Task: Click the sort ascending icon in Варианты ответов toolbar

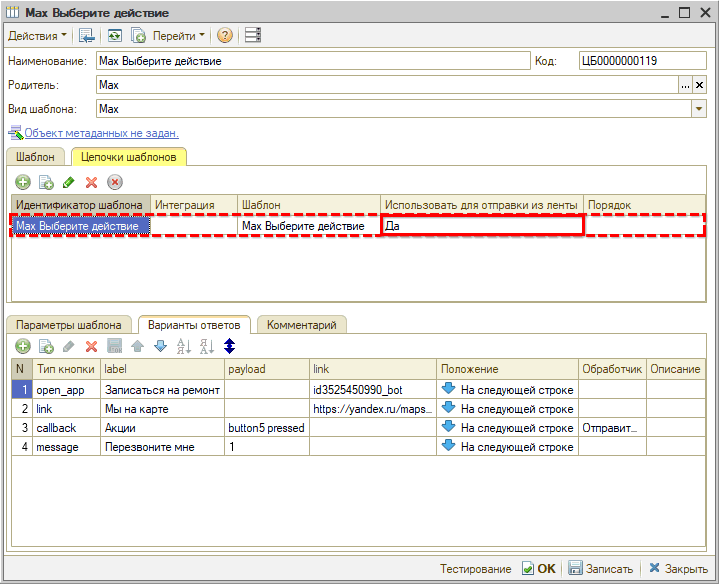Action: (183, 346)
